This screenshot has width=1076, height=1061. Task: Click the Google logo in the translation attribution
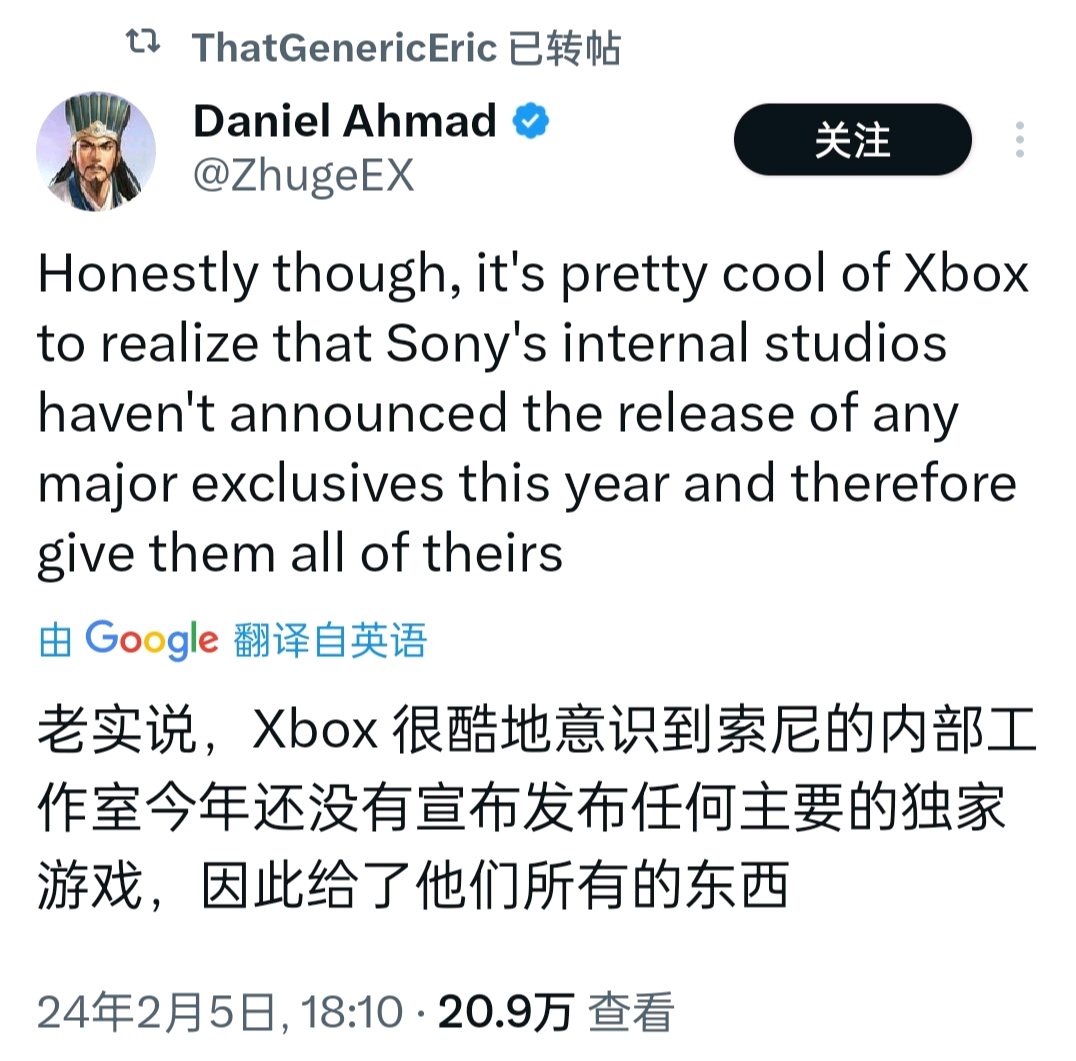152,639
